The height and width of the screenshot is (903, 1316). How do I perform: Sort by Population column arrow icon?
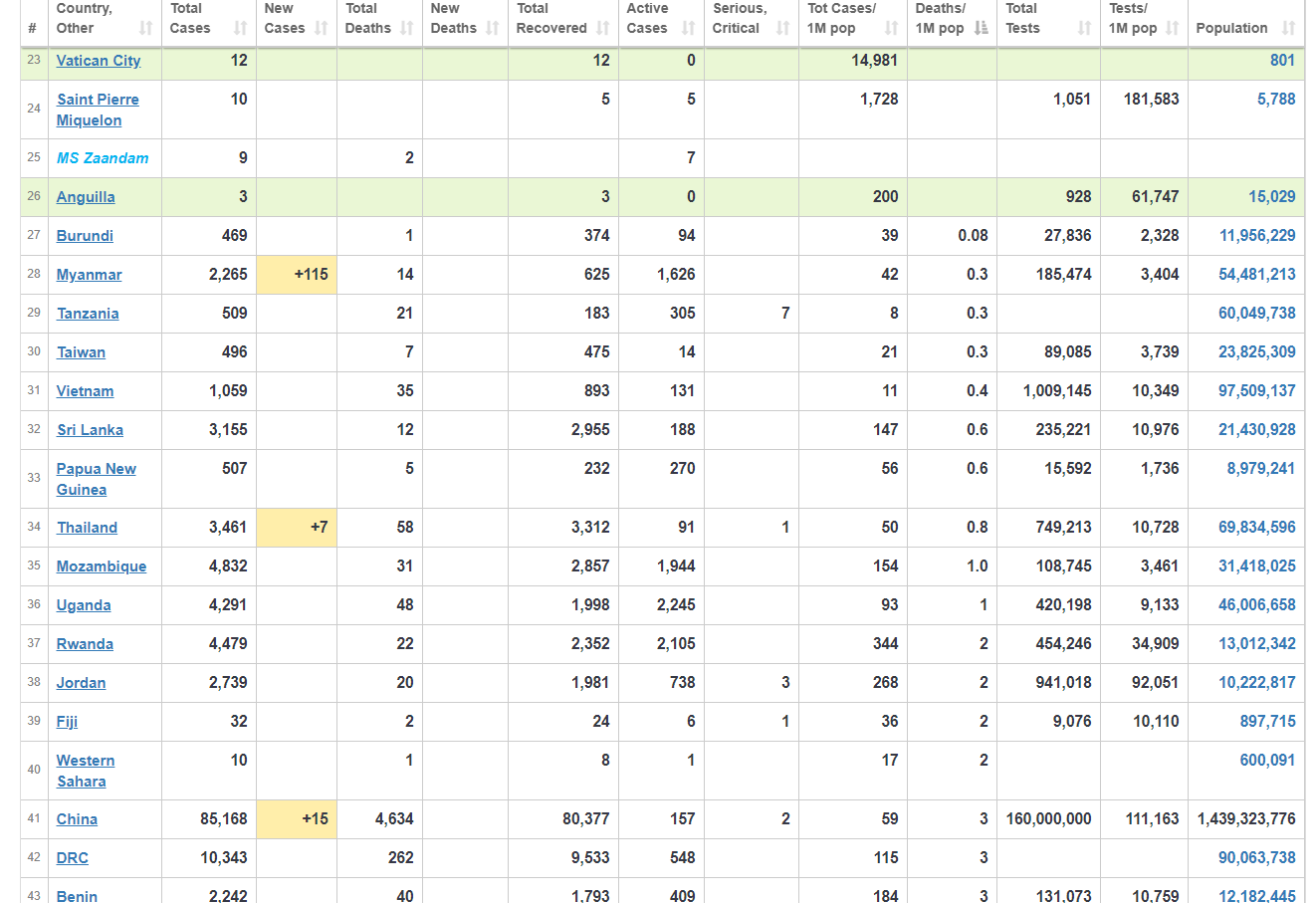point(1289,28)
